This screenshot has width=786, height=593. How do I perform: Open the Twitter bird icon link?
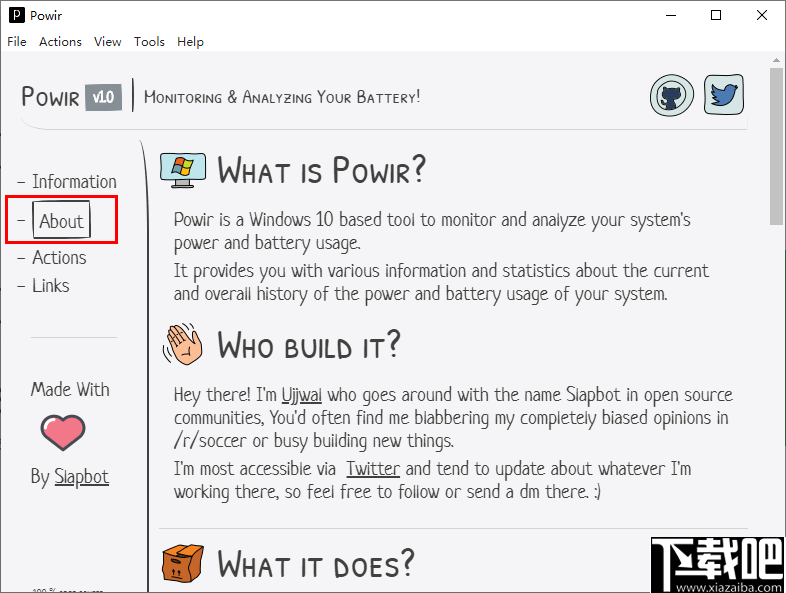click(723, 95)
